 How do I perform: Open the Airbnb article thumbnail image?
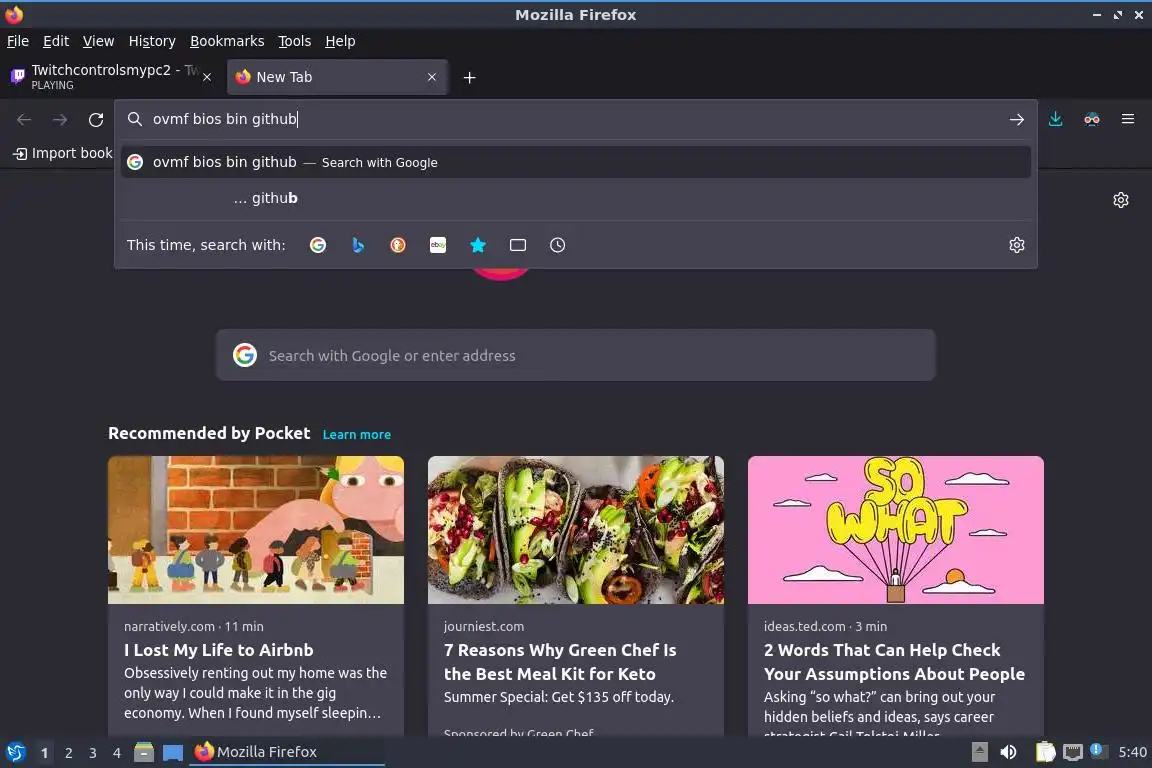click(256, 530)
